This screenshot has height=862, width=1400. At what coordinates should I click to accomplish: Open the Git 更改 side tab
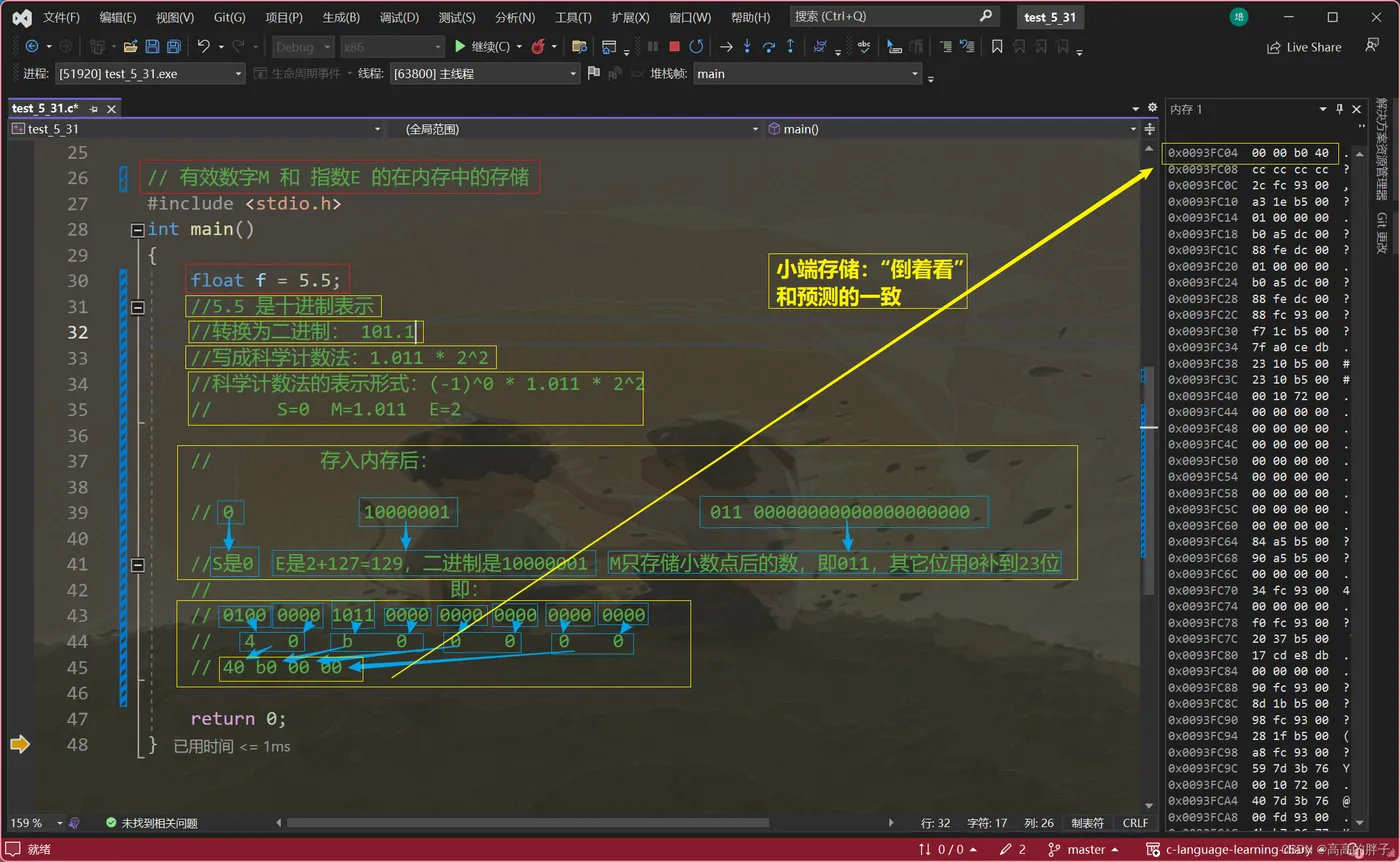(1381, 232)
